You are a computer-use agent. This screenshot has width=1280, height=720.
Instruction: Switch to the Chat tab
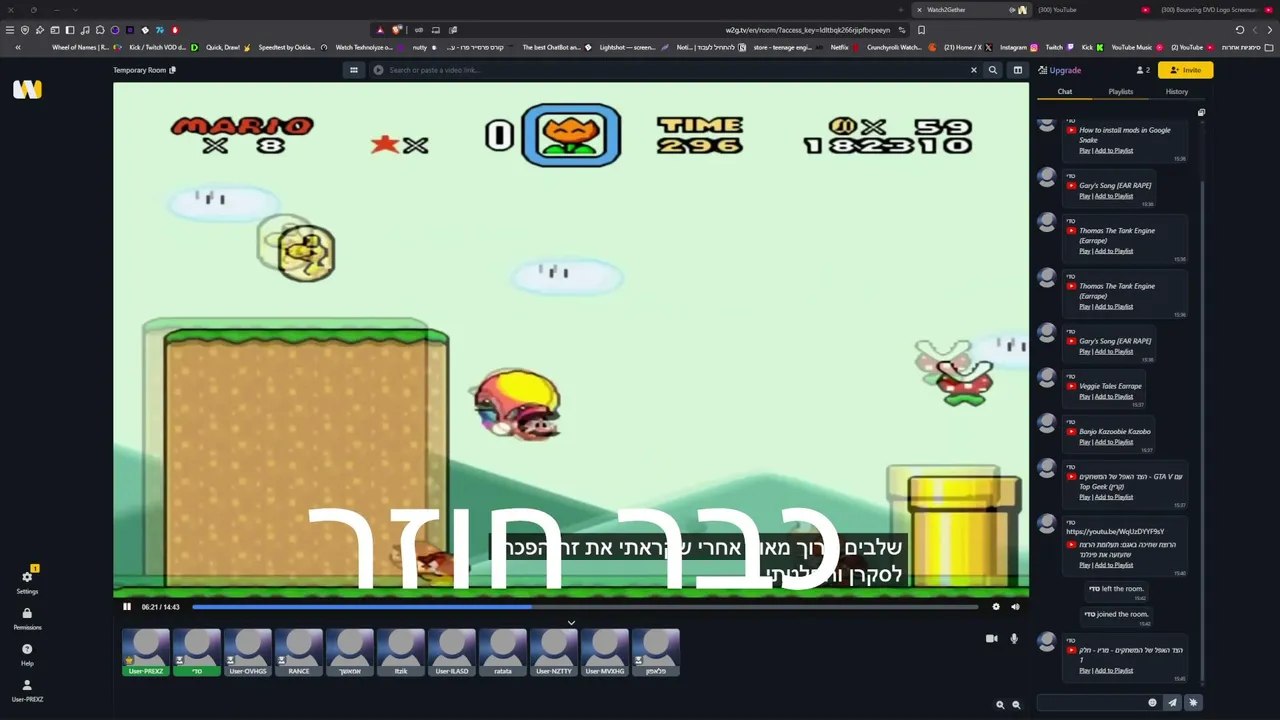click(x=1065, y=92)
